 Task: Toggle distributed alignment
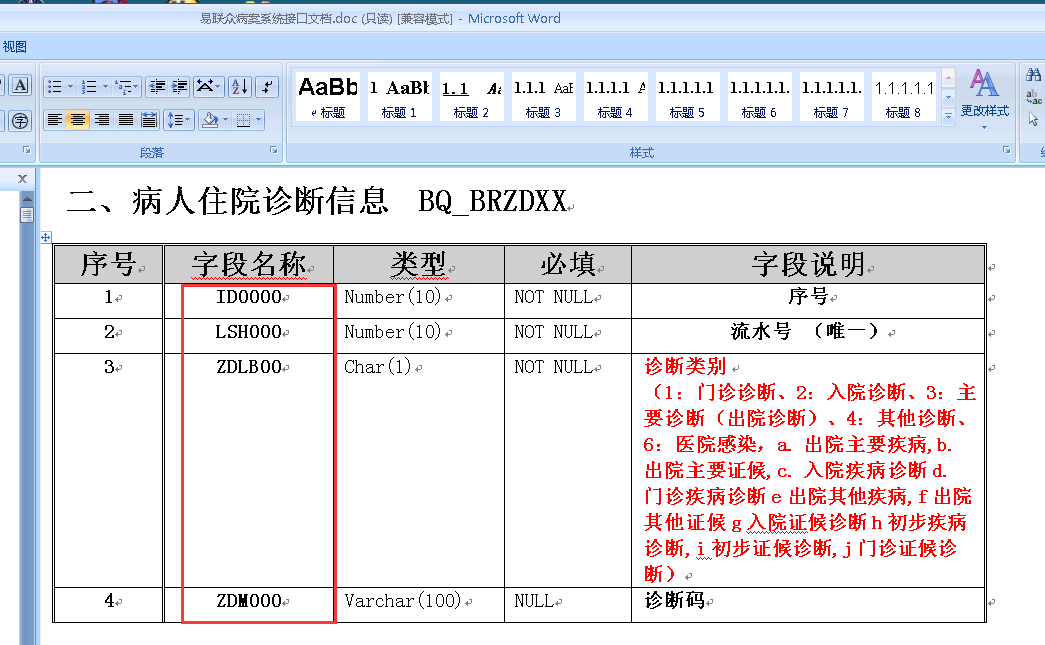point(149,120)
